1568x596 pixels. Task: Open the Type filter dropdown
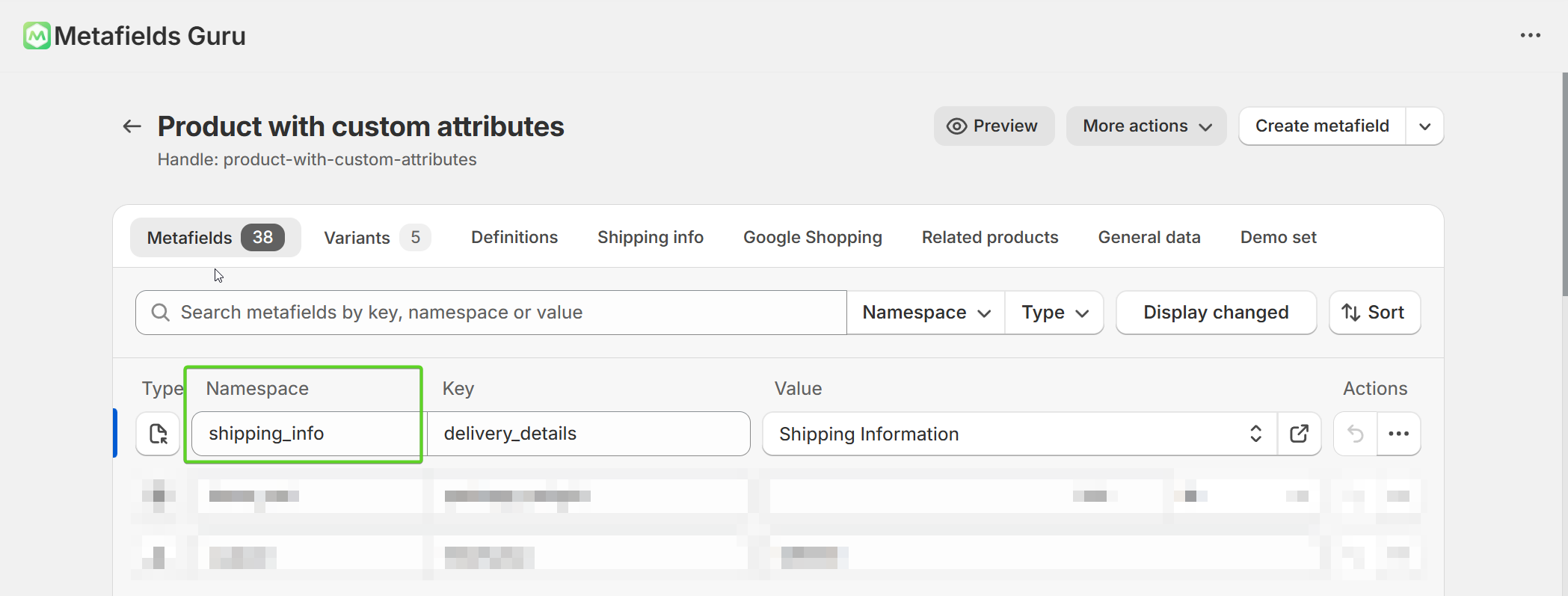tap(1054, 313)
